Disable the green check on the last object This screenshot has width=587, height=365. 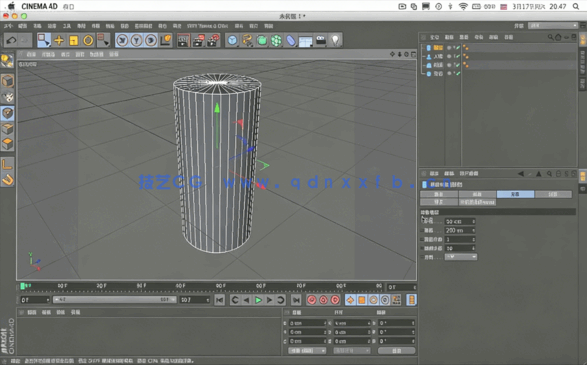(x=458, y=74)
